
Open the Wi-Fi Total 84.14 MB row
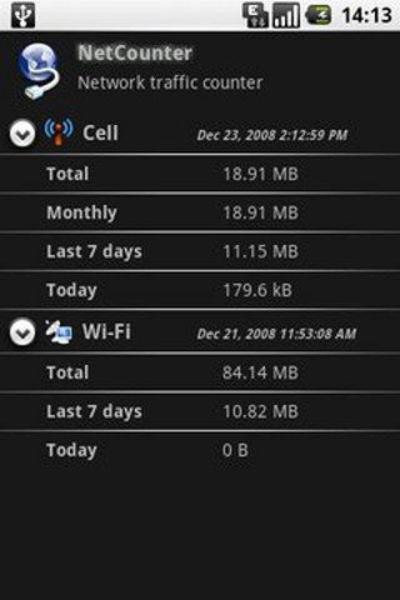pyautogui.click(x=200, y=373)
